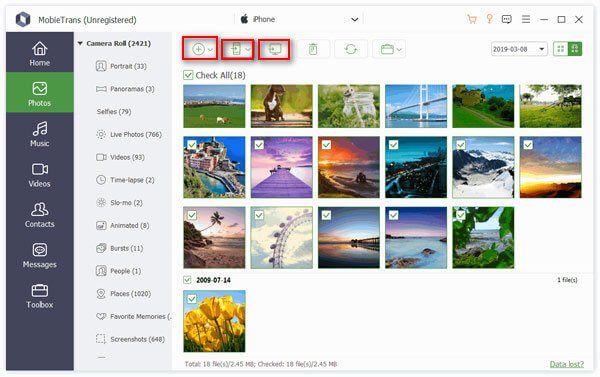Screen dimensions: 600x377
Task: Click the export to PC icon
Action: (274, 49)
